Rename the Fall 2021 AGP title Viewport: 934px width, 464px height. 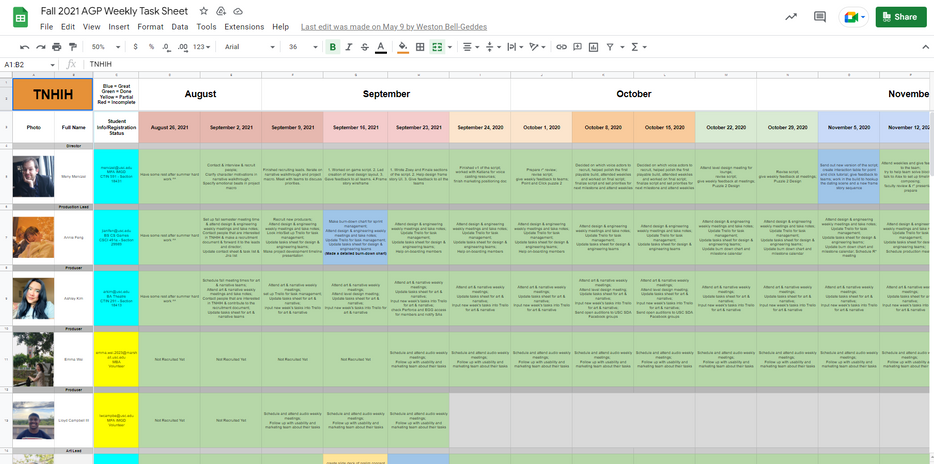(x=114, y=11)
